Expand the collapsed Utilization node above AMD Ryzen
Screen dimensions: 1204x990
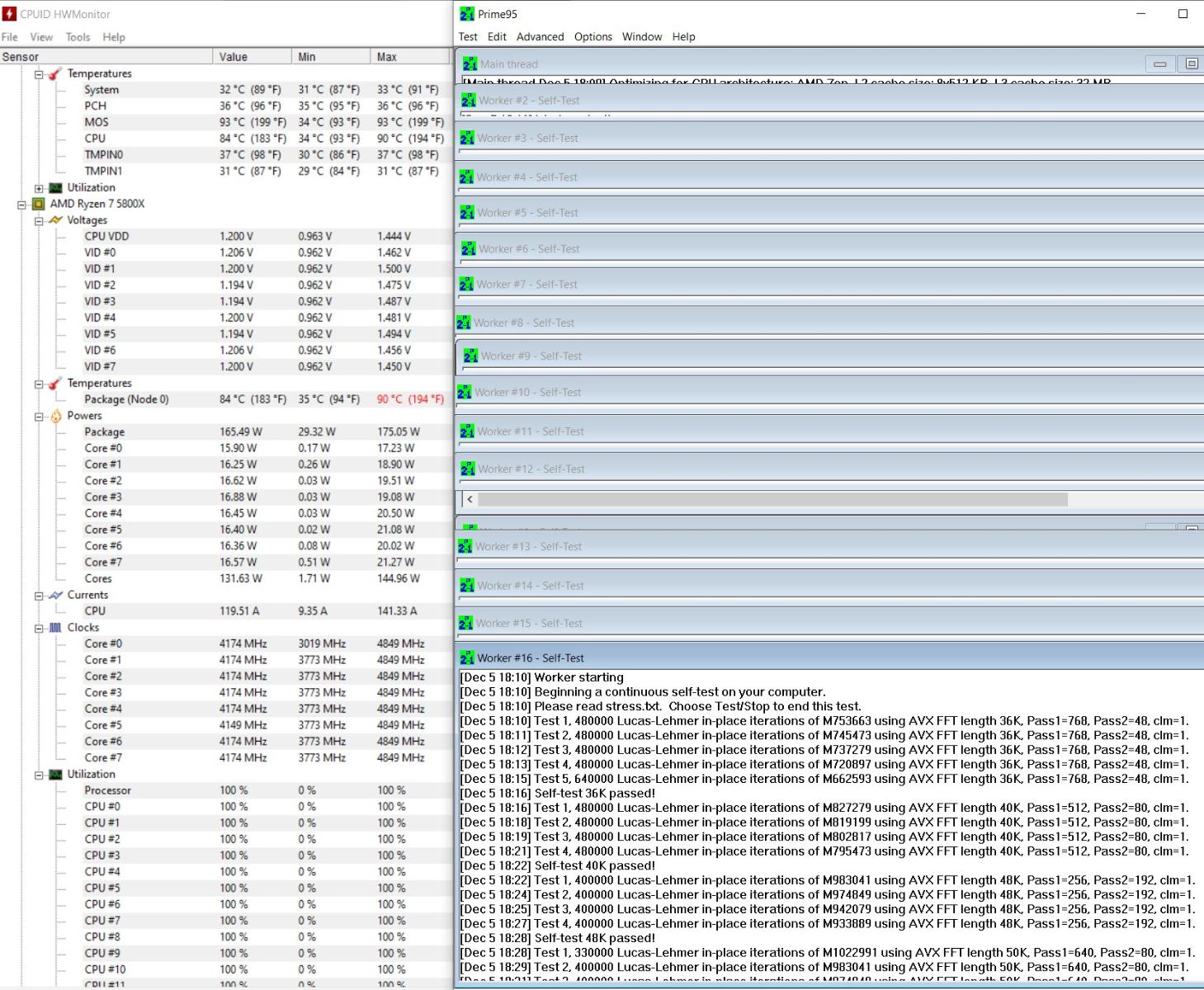39,188
